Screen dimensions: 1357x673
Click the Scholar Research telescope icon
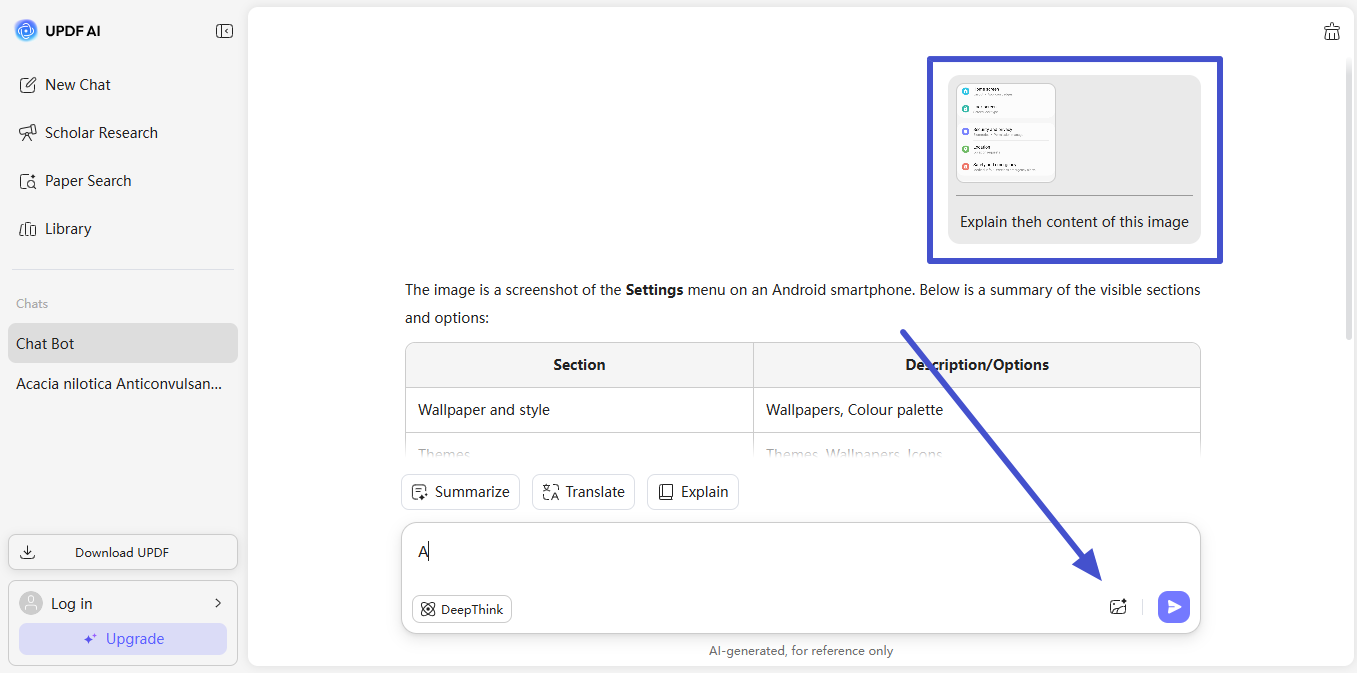28,133
